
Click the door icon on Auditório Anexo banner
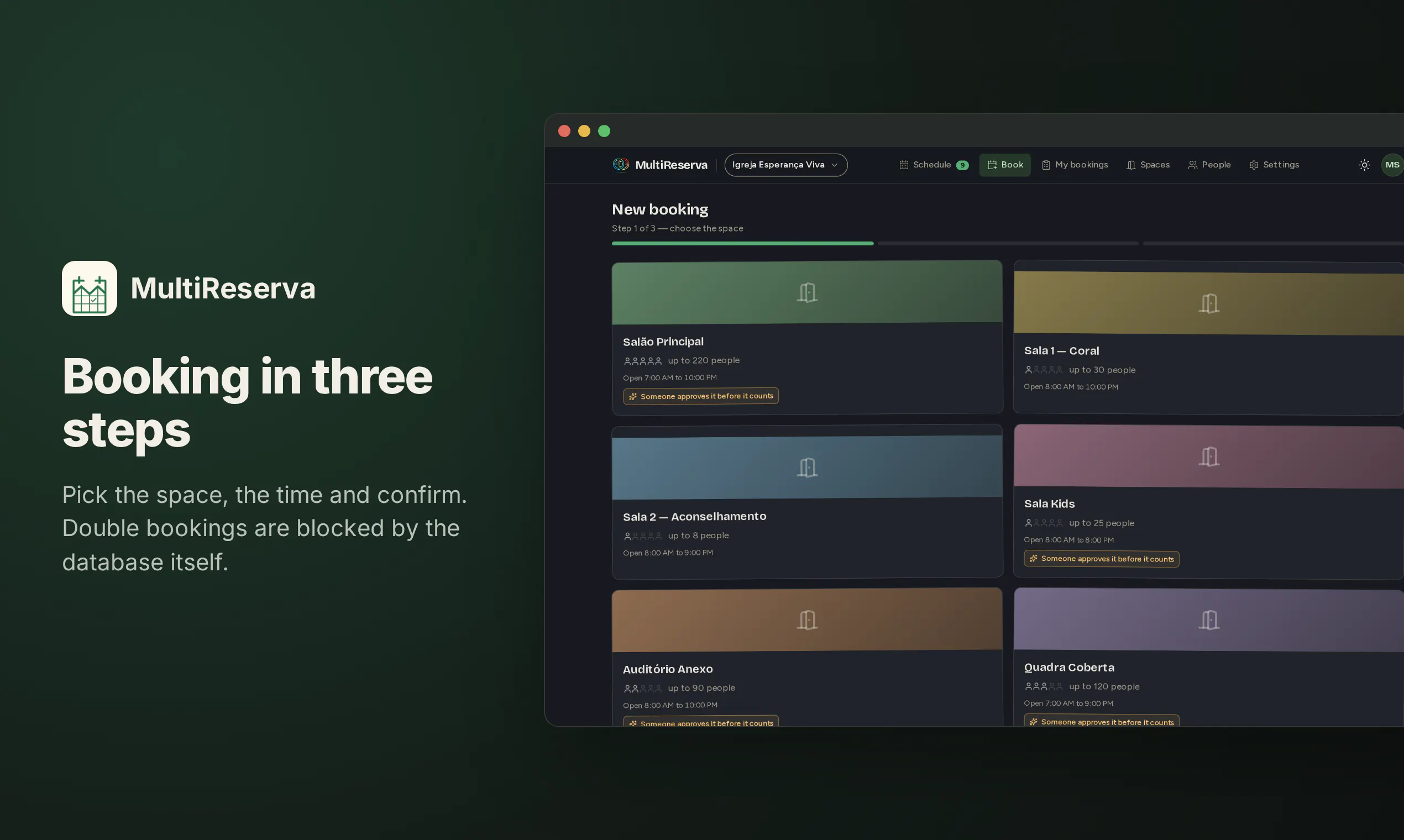coord(806,620)
